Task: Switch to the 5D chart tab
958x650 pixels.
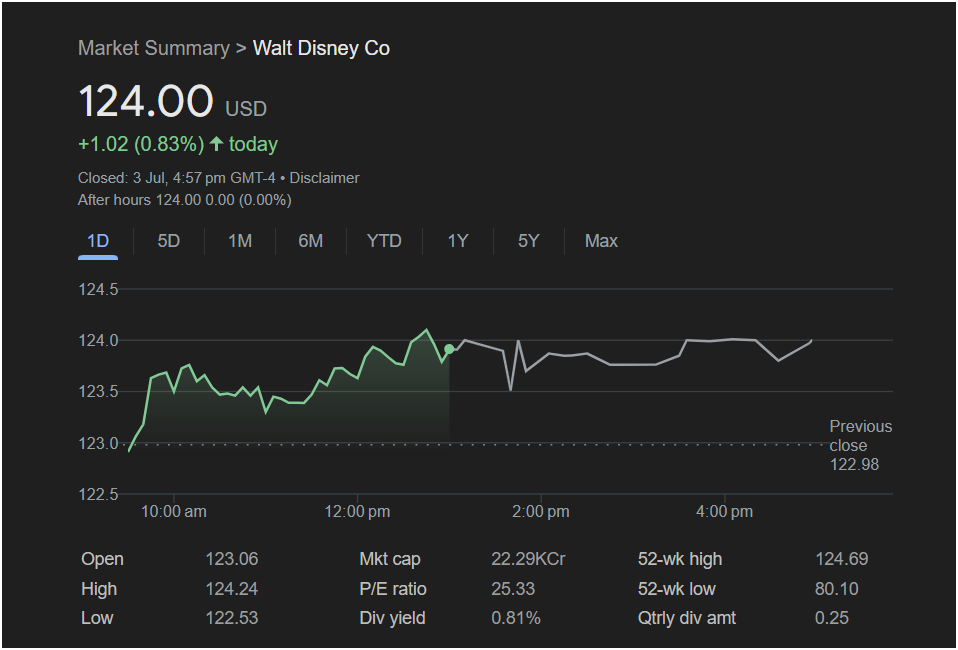Action: 169,241
